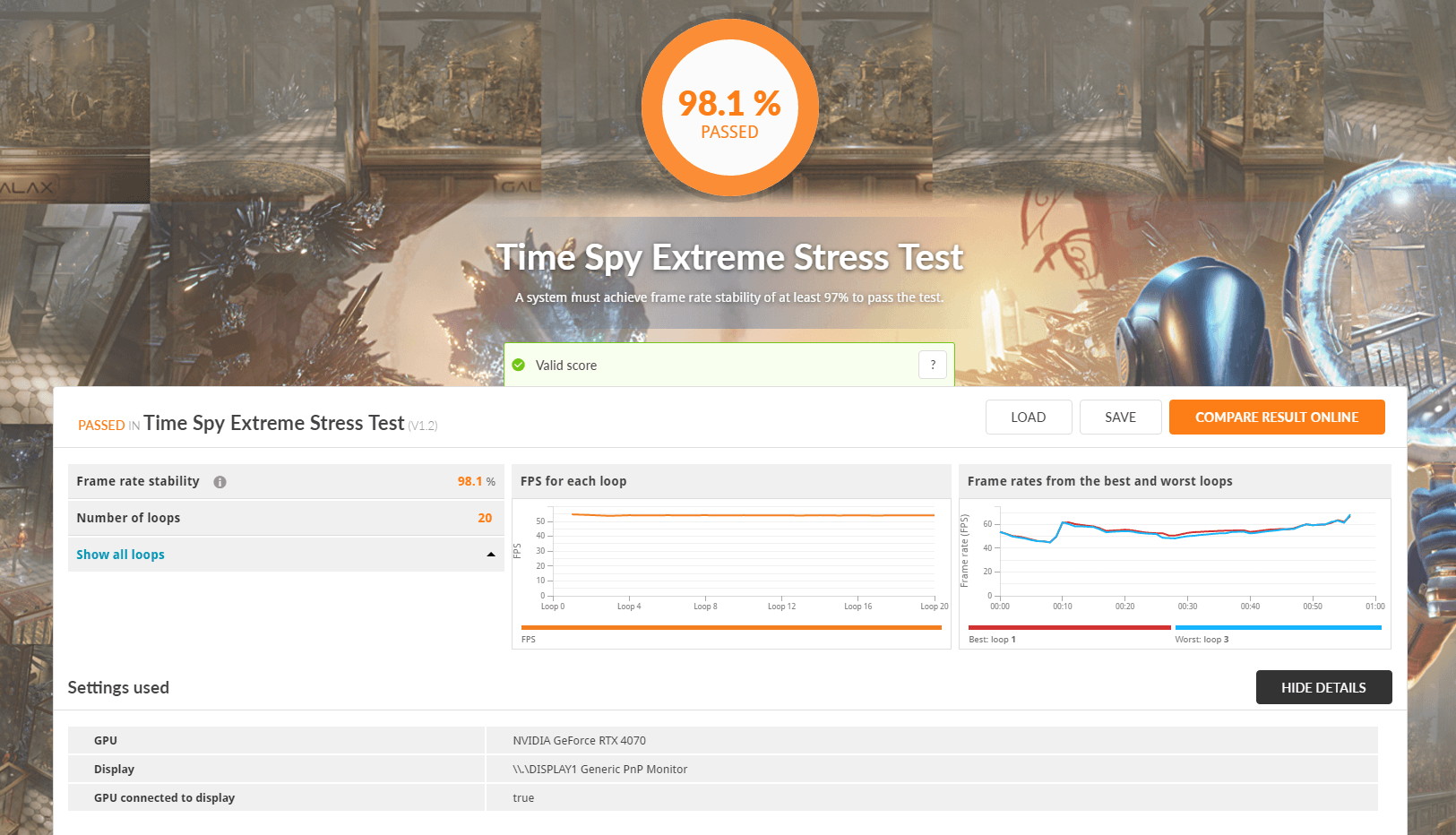Screen dimensions: 1456x835
Task: Load a saved result with LOAD
Action: click(x=1029, y=417)
